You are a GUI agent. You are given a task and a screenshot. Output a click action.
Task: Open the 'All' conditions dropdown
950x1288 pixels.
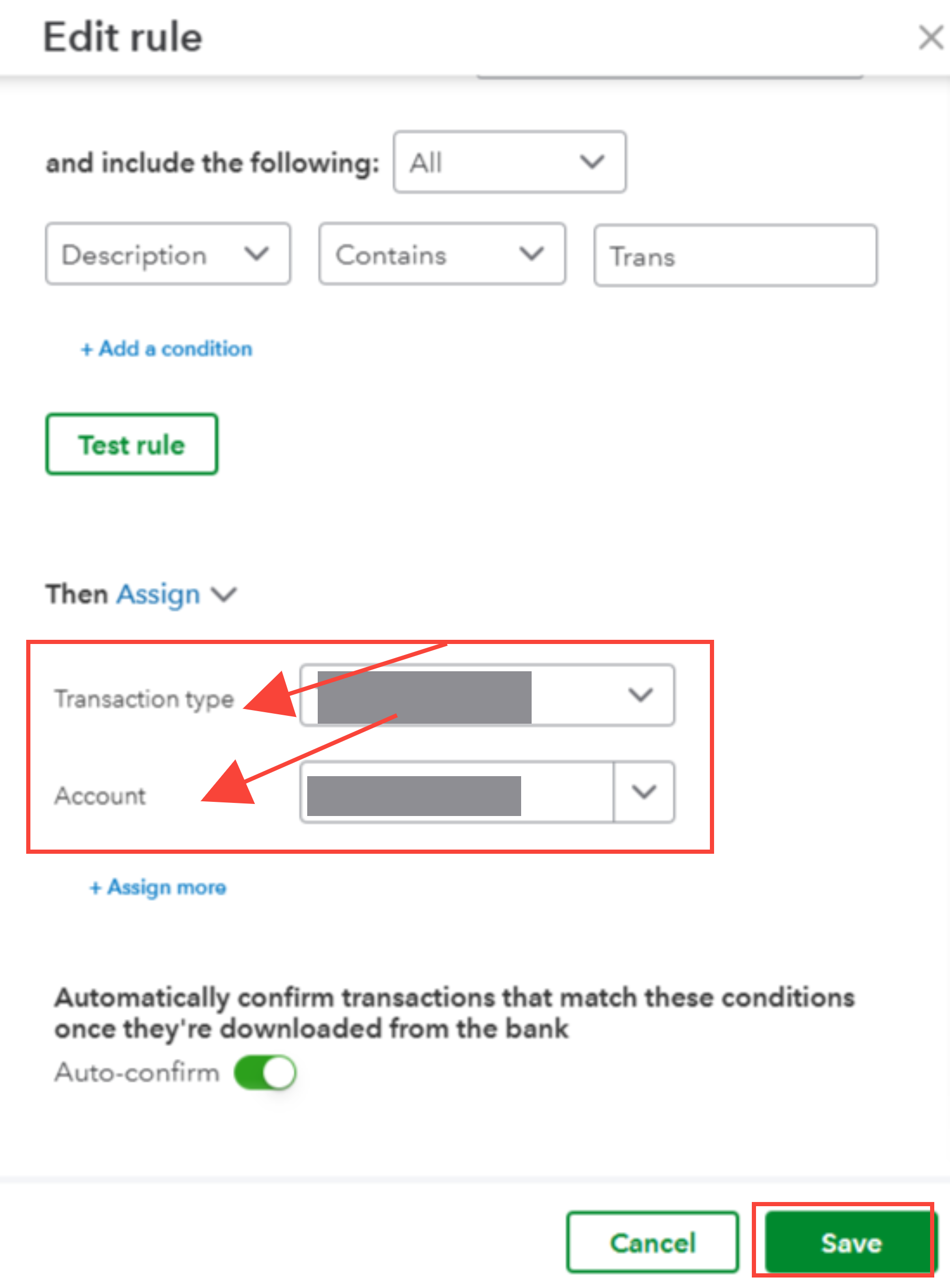coord(509,162)
